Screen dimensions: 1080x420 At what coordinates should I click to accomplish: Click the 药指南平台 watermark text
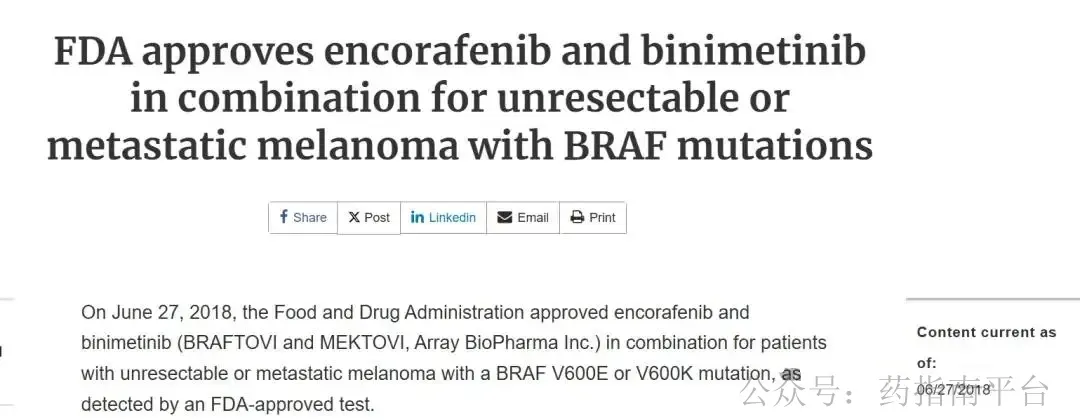coord(964,391)
